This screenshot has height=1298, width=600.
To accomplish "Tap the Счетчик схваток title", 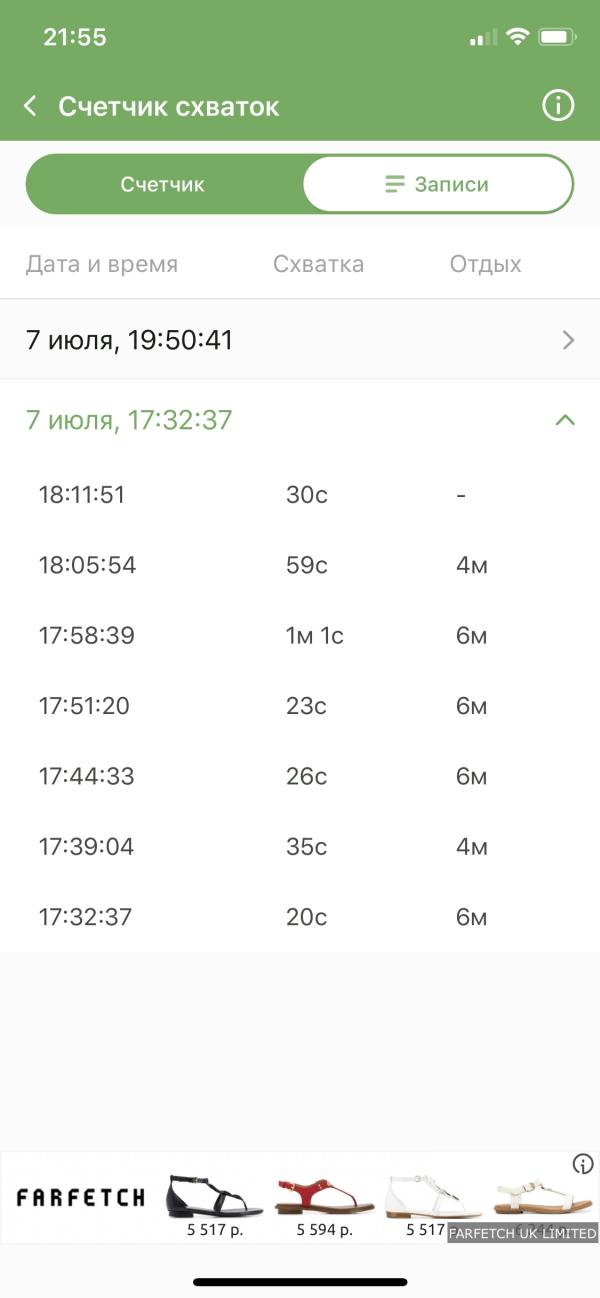I will (x=169, y=106).
